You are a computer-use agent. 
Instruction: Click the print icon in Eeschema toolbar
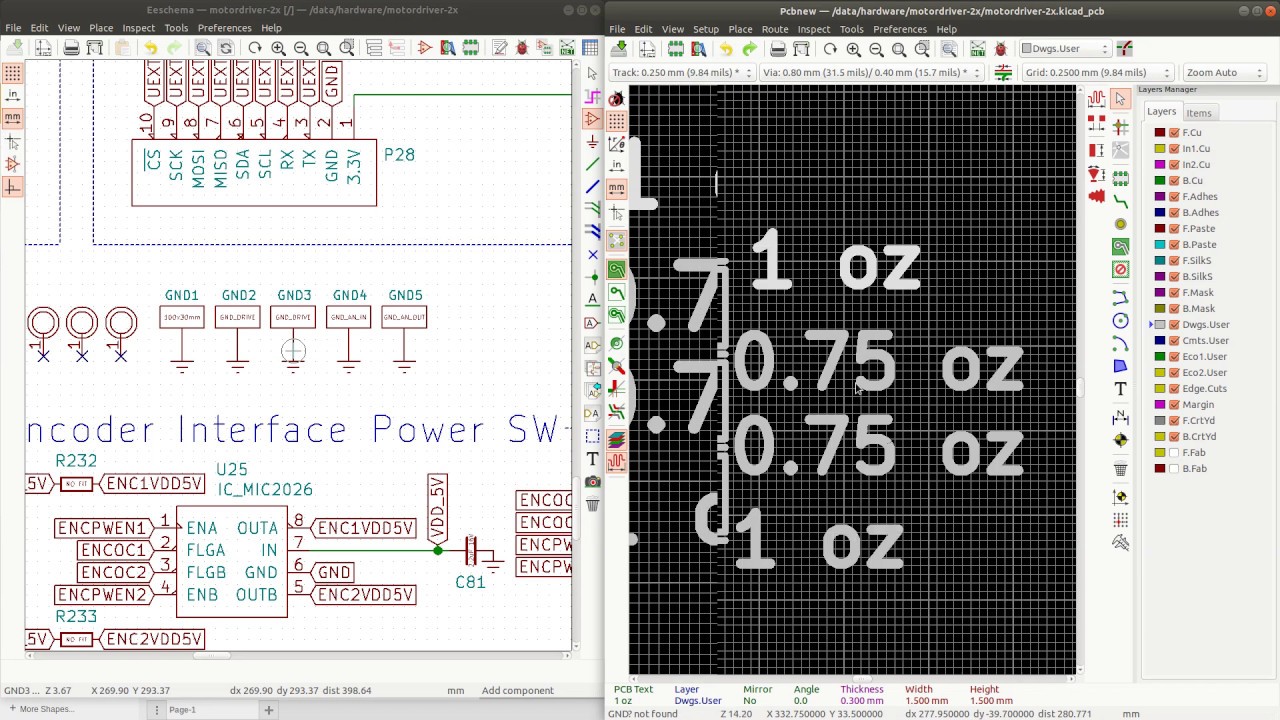72,47
